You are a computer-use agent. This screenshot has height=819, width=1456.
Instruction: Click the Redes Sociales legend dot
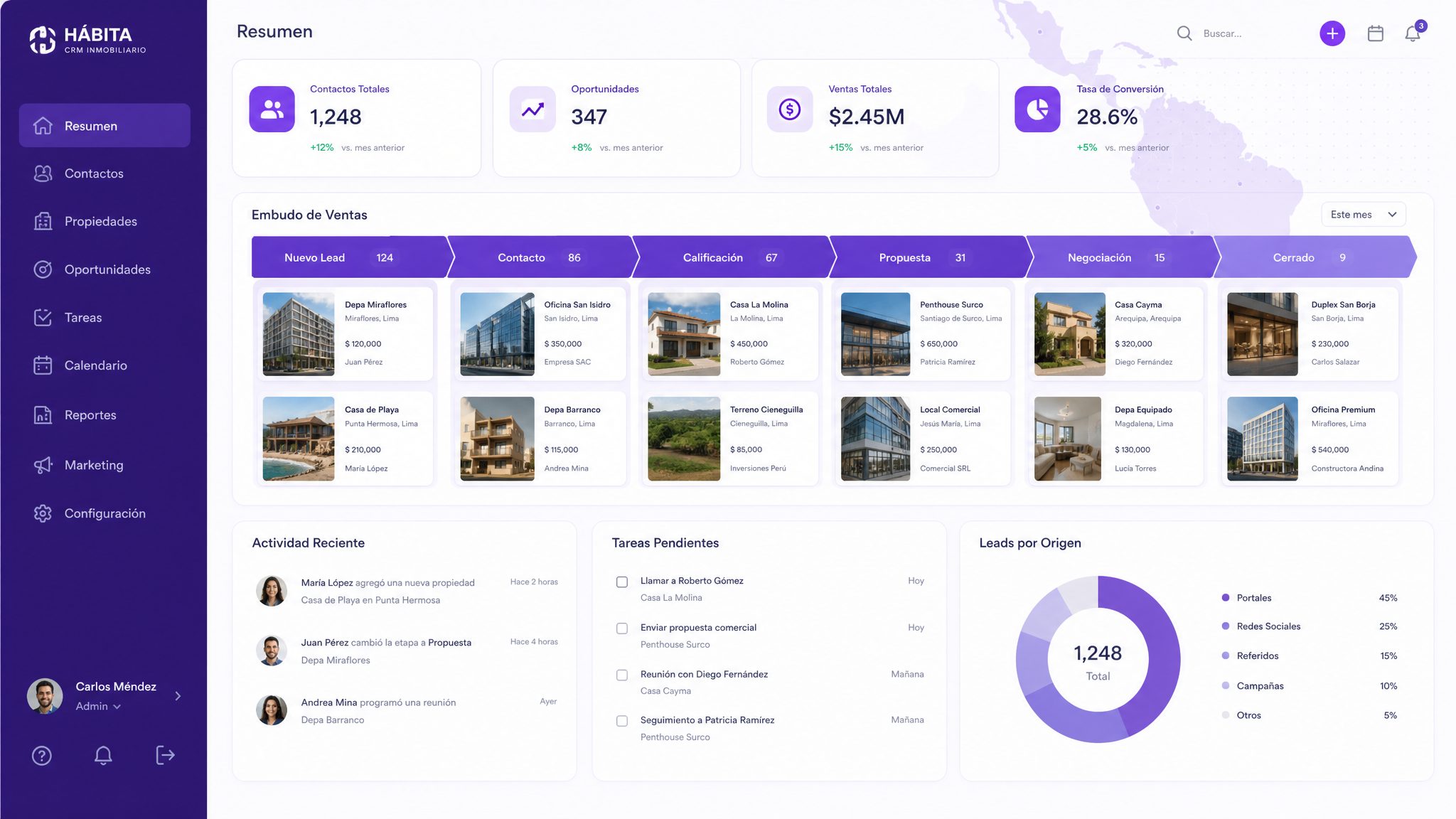1226,626
